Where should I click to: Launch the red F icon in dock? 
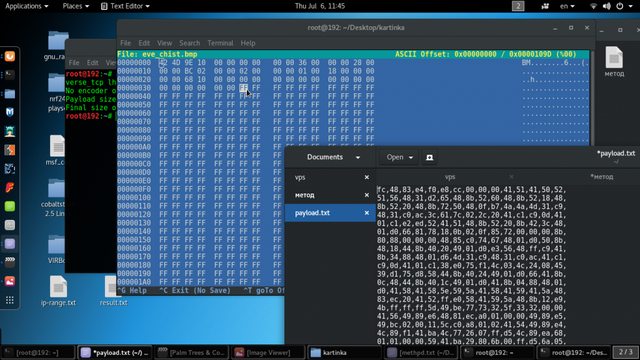pyautogui.click(x=10, y=187)
